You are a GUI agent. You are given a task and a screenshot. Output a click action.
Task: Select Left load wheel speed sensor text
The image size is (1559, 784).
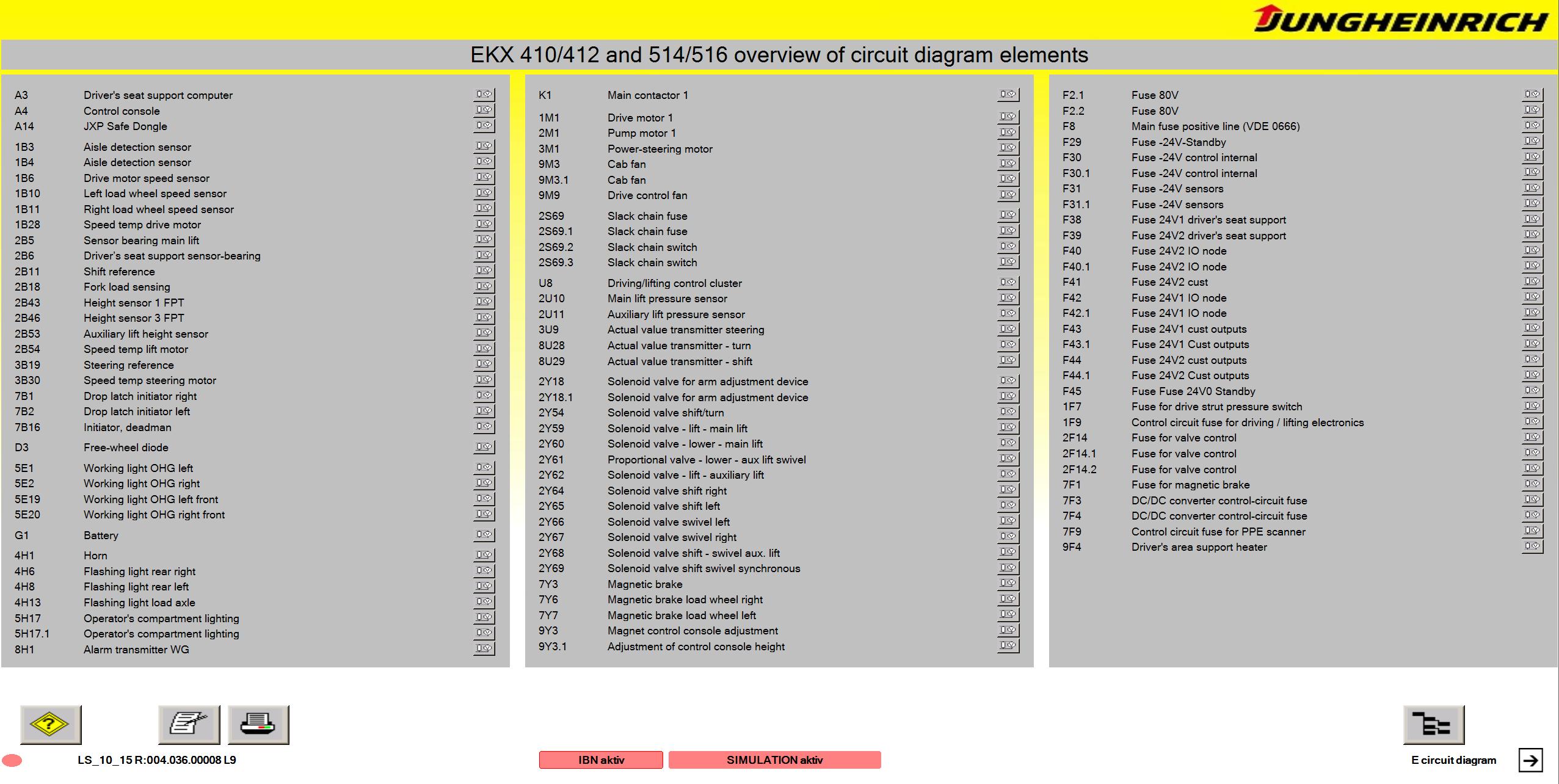point(155,194)
